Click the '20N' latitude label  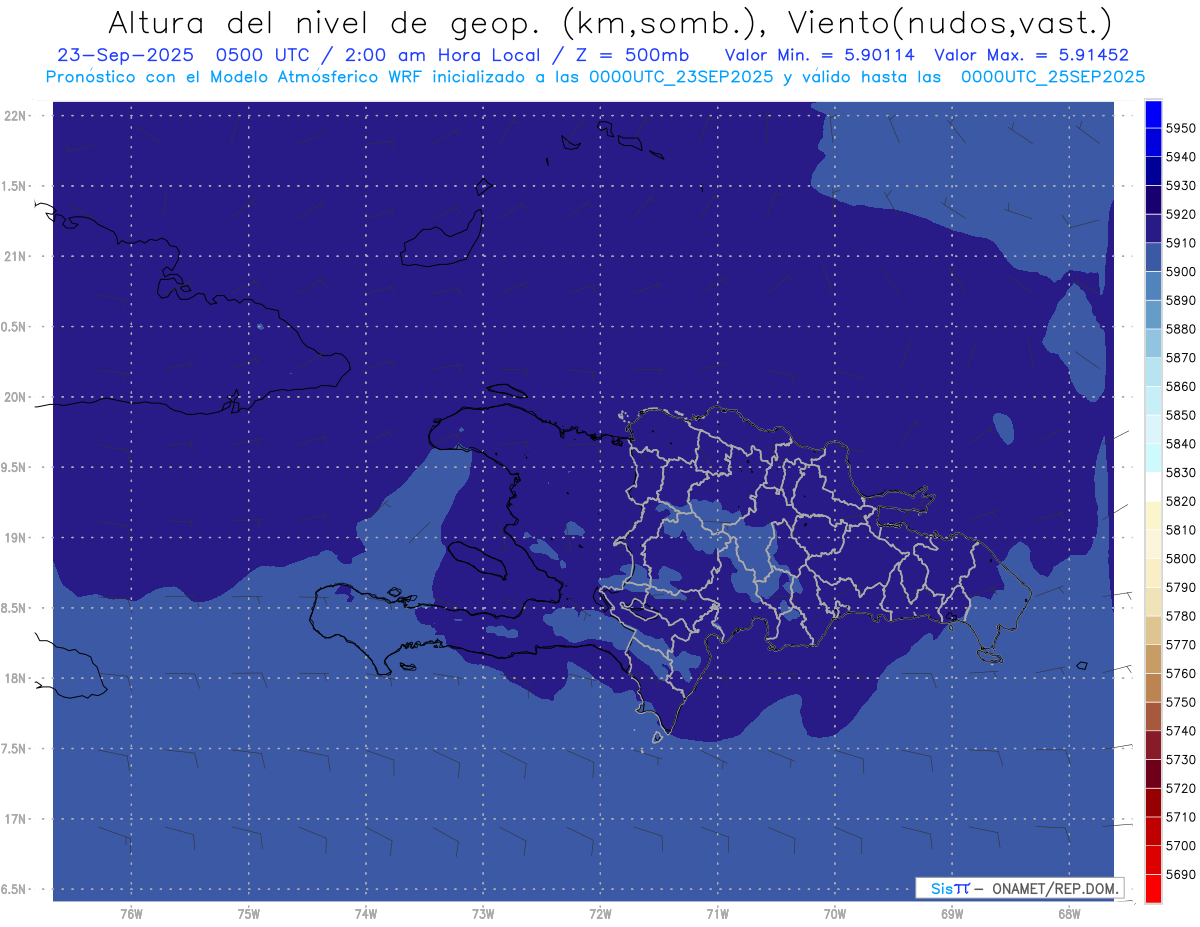14,397
